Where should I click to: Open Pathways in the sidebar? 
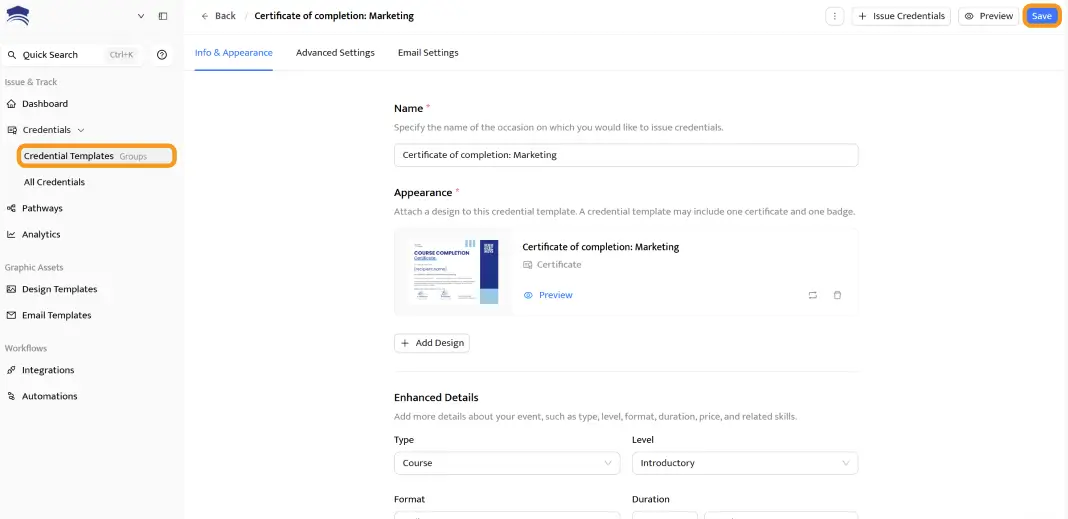[x=42, y=208]
